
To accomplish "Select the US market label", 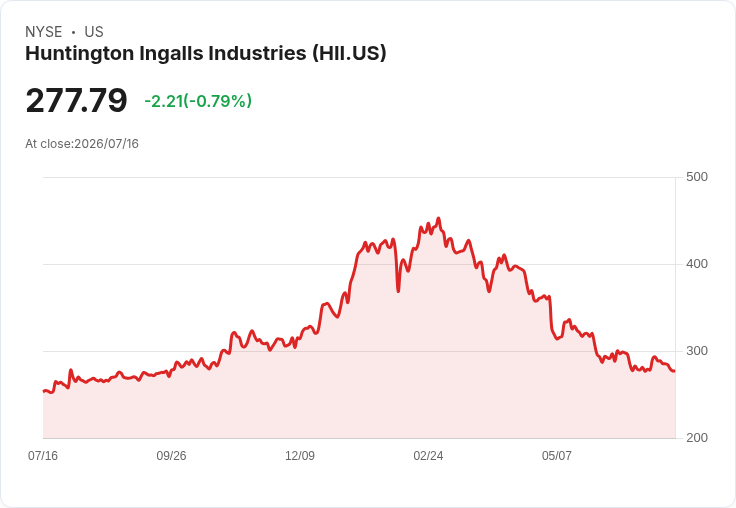I will 94,32.
